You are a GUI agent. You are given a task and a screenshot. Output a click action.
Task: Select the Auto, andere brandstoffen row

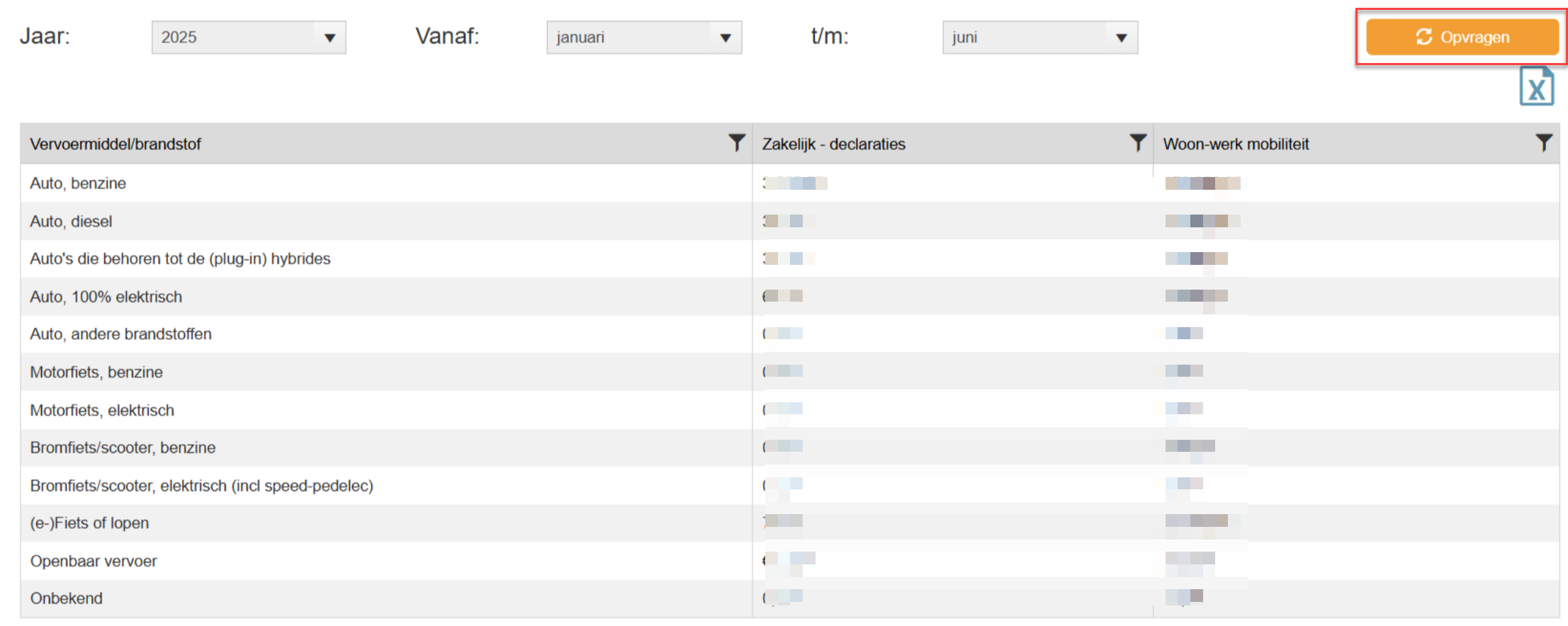point(790,334)
